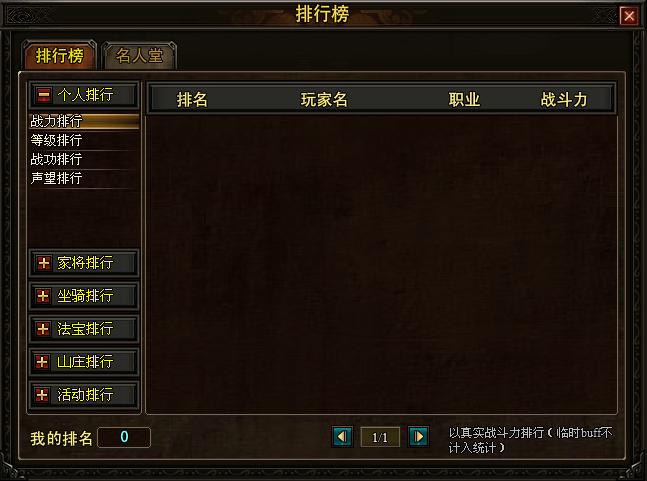
Task: Go to previous page arrow
Action: pos(342,437)
